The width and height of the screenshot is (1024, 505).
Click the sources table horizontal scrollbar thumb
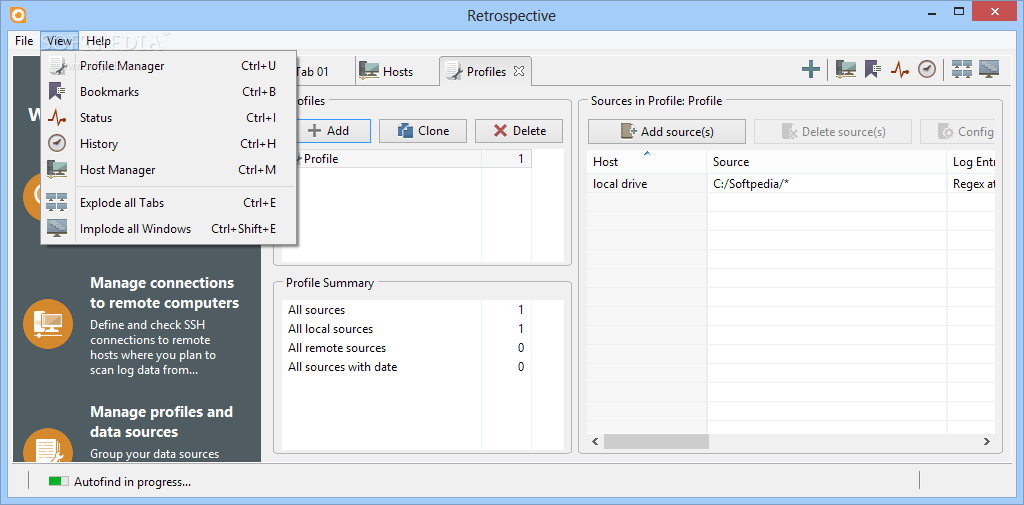pyautogui.click(x=656, y=442)
